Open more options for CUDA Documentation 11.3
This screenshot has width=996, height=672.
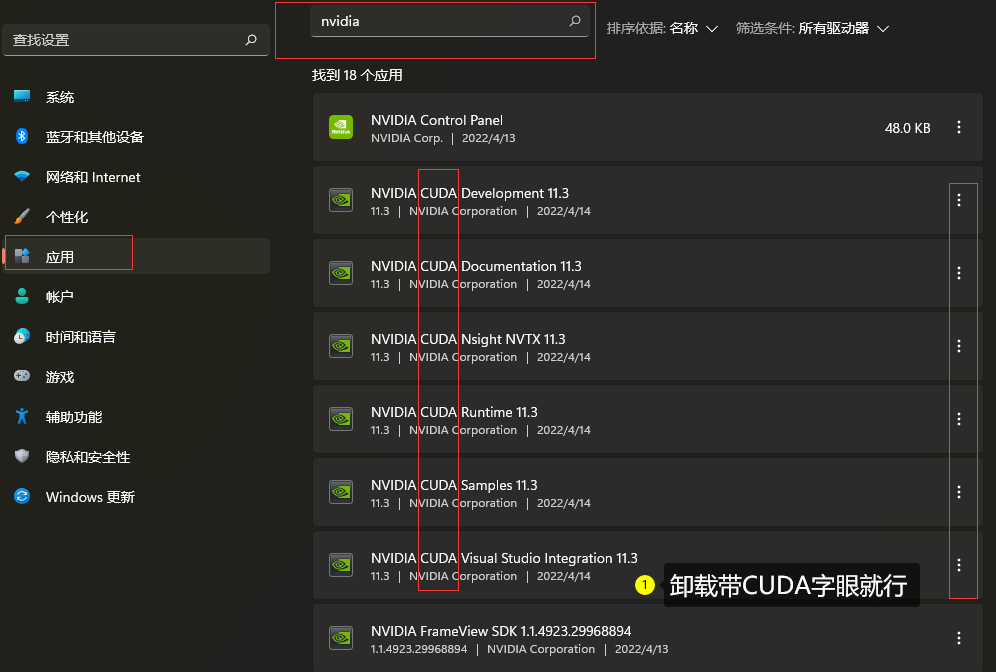(959, 273)
